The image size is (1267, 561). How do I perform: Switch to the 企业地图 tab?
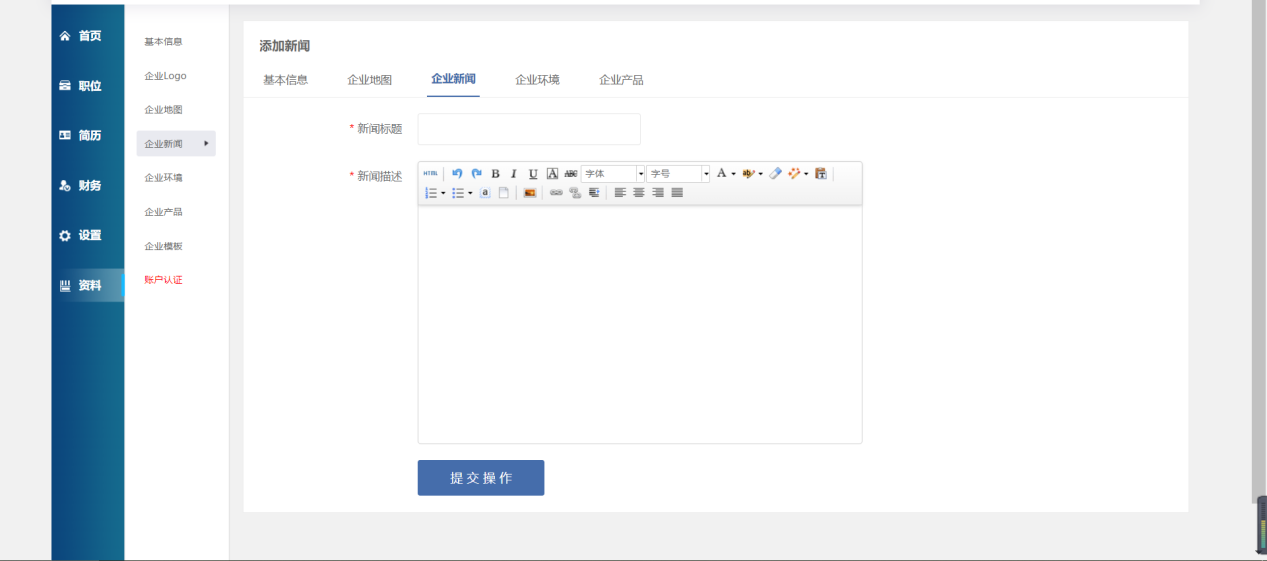click(x=369, y=80)
